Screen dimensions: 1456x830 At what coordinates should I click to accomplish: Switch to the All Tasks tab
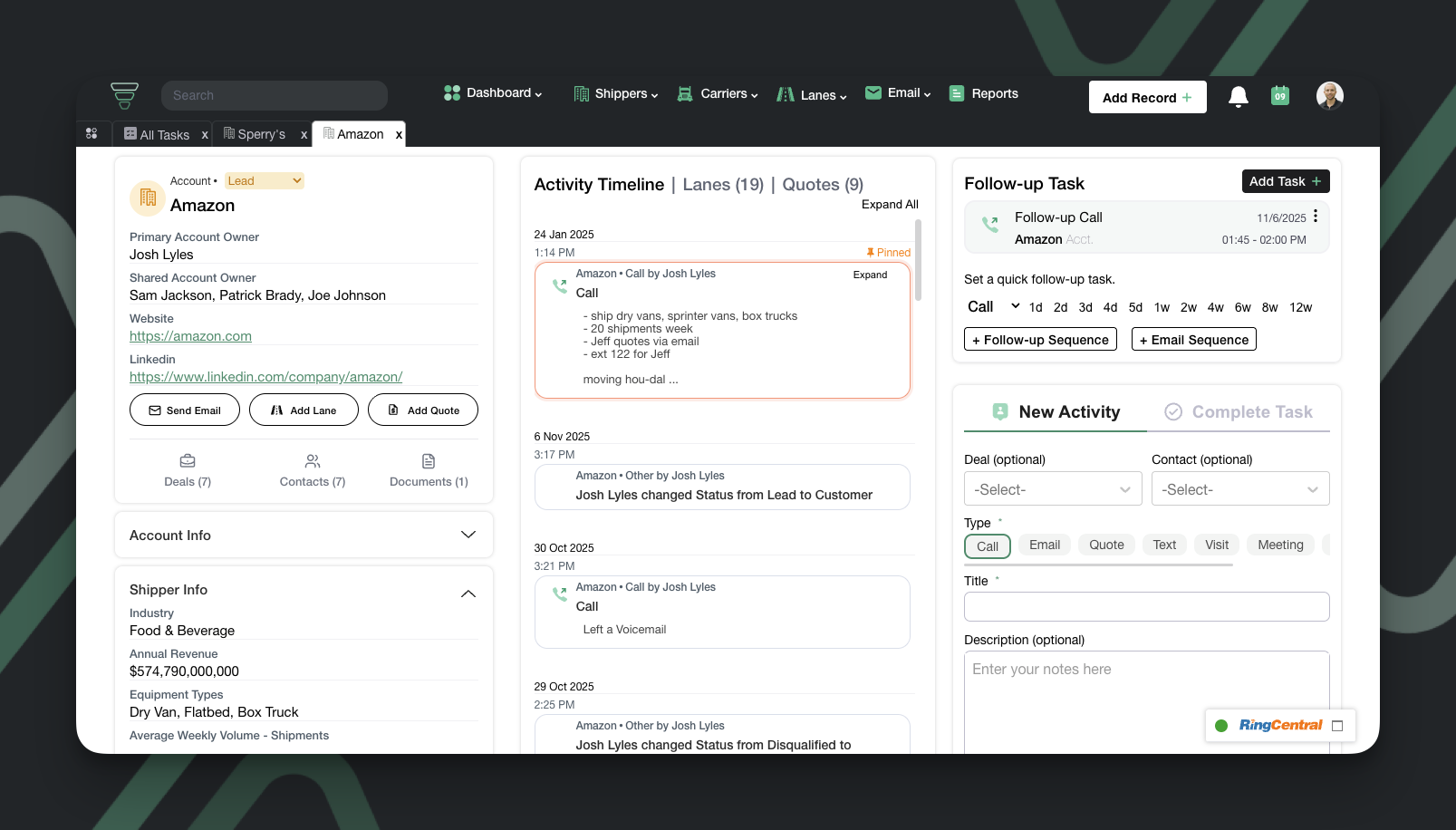click(157, 134)
